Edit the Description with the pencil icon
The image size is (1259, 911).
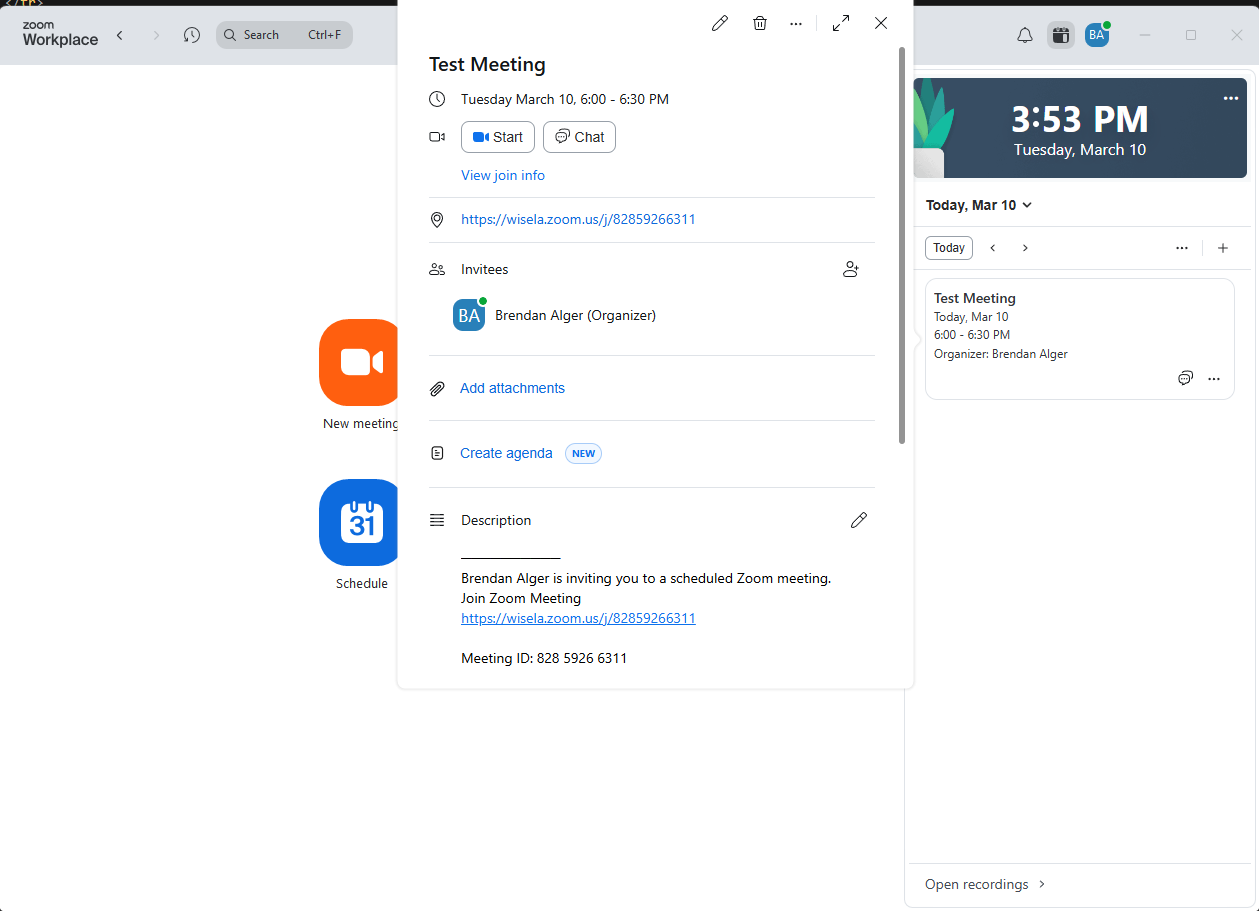pos(859,520)
